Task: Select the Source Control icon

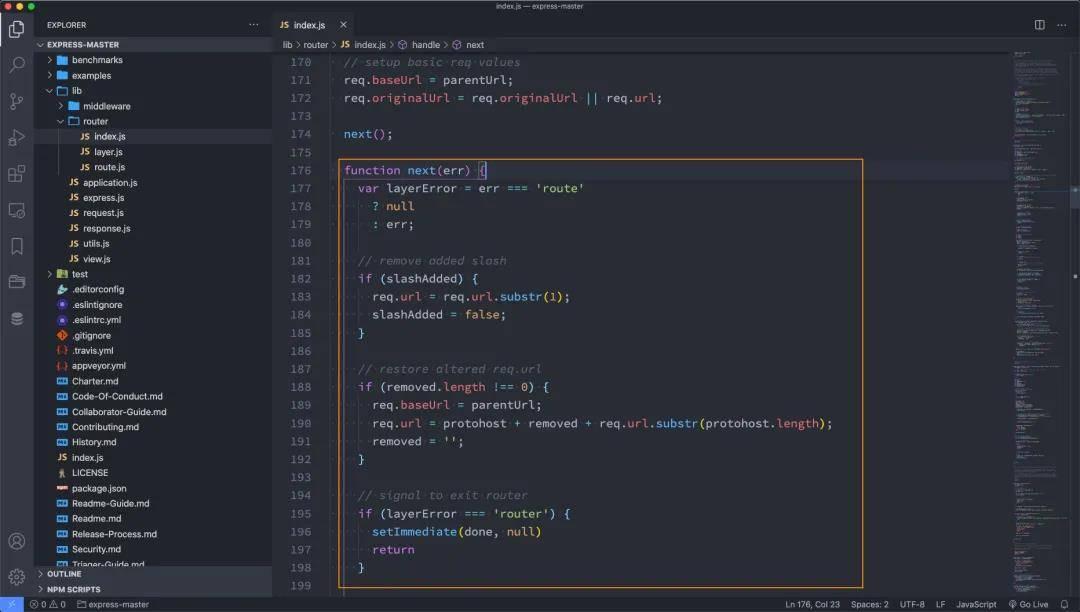Action: [15, 100]
